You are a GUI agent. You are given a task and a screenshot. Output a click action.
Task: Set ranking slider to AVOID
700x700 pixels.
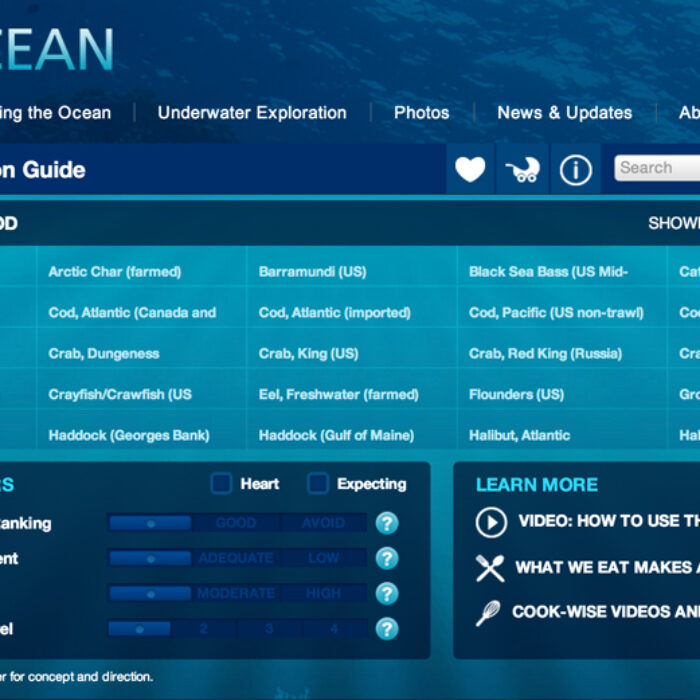pos(323,523)
